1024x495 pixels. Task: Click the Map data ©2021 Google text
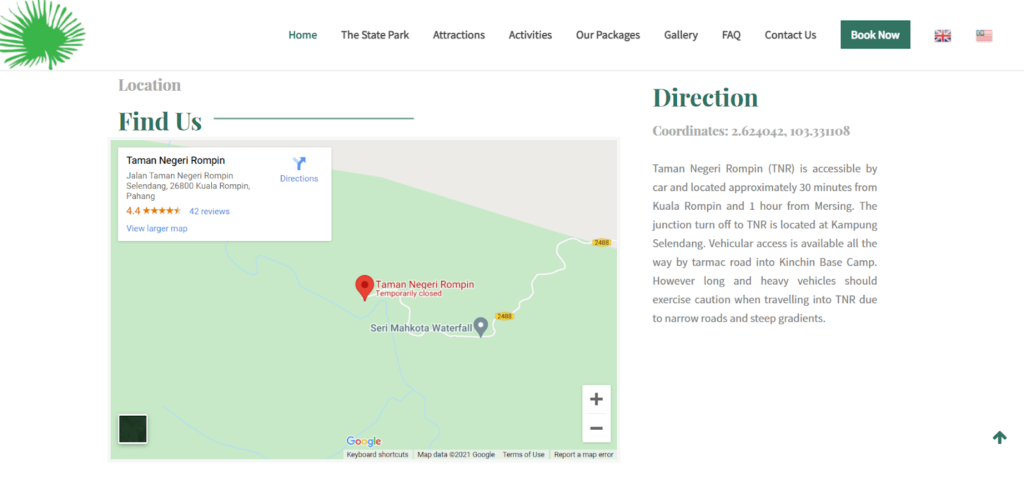[456, 455]
